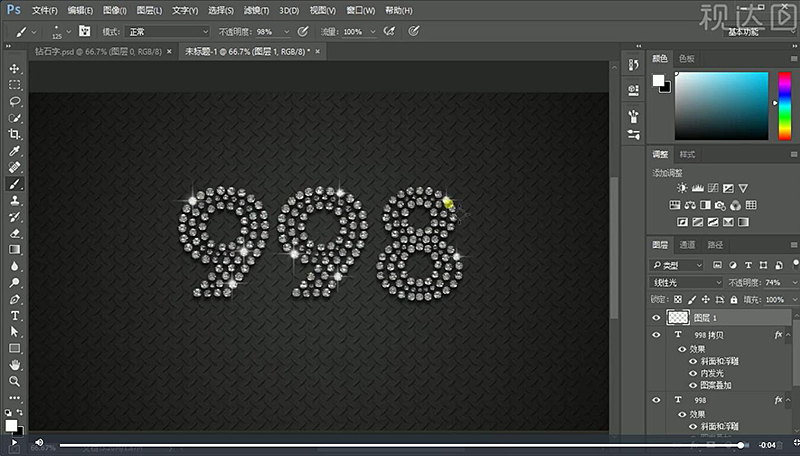800x456 pixels.
Task: Select the History Brush tool
Action: tap(14, 217)
